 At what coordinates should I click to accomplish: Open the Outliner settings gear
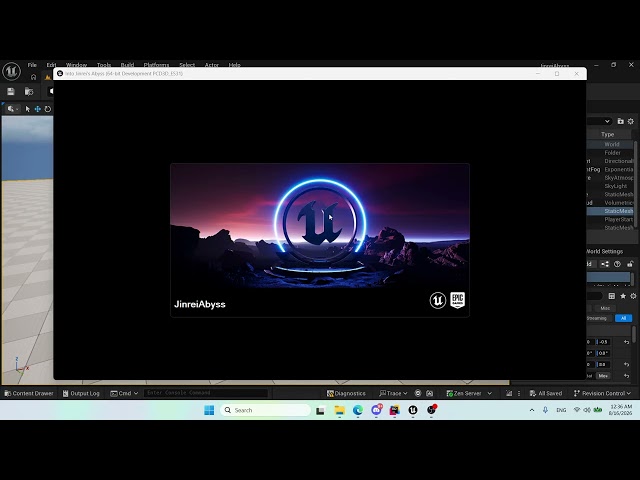pos(631,121)
